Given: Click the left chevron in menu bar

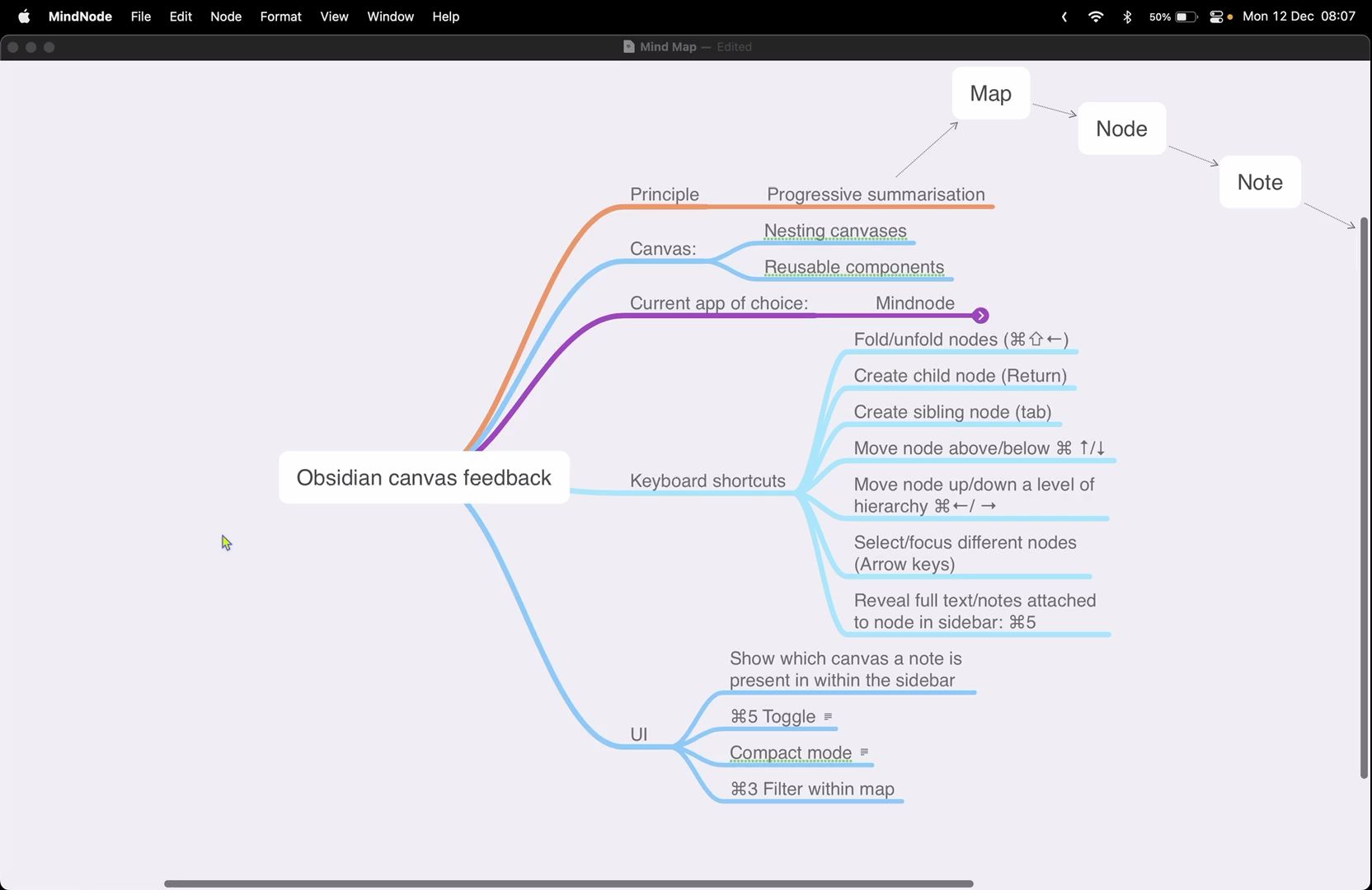Looking at the screenshot, I should [1064, 16].
